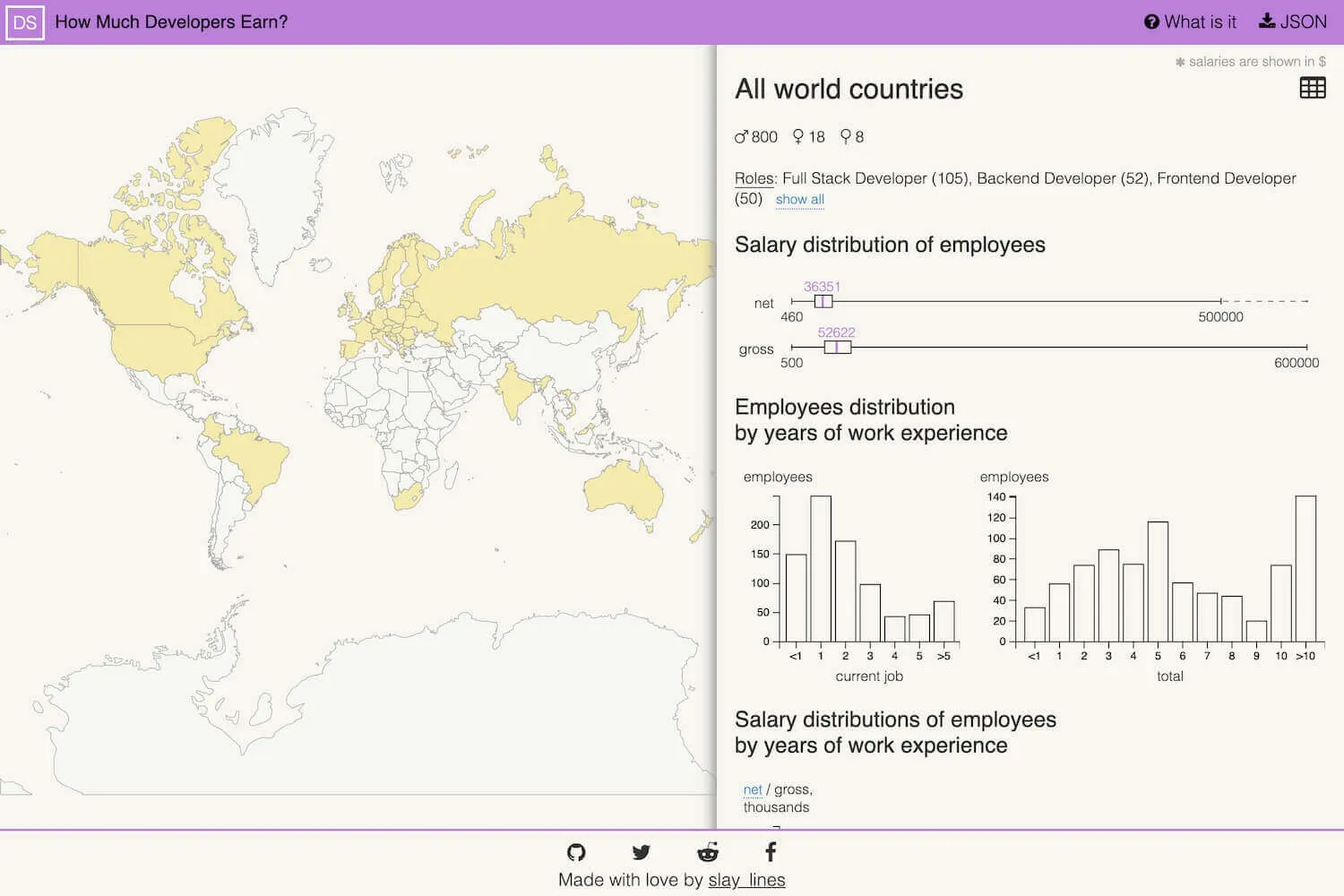
Task: Click the tallest bar in current job chart
Action: [821, 568]
